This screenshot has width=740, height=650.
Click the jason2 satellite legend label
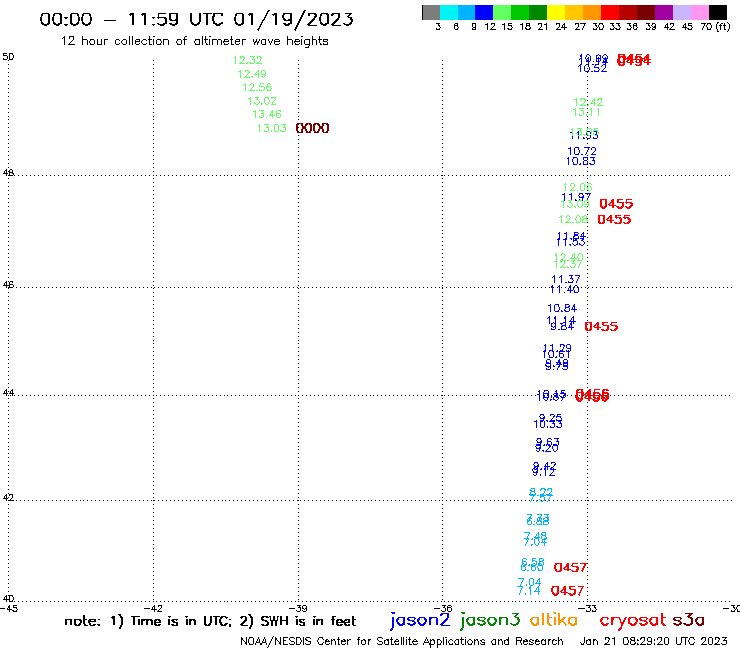[x=420, y=621]
